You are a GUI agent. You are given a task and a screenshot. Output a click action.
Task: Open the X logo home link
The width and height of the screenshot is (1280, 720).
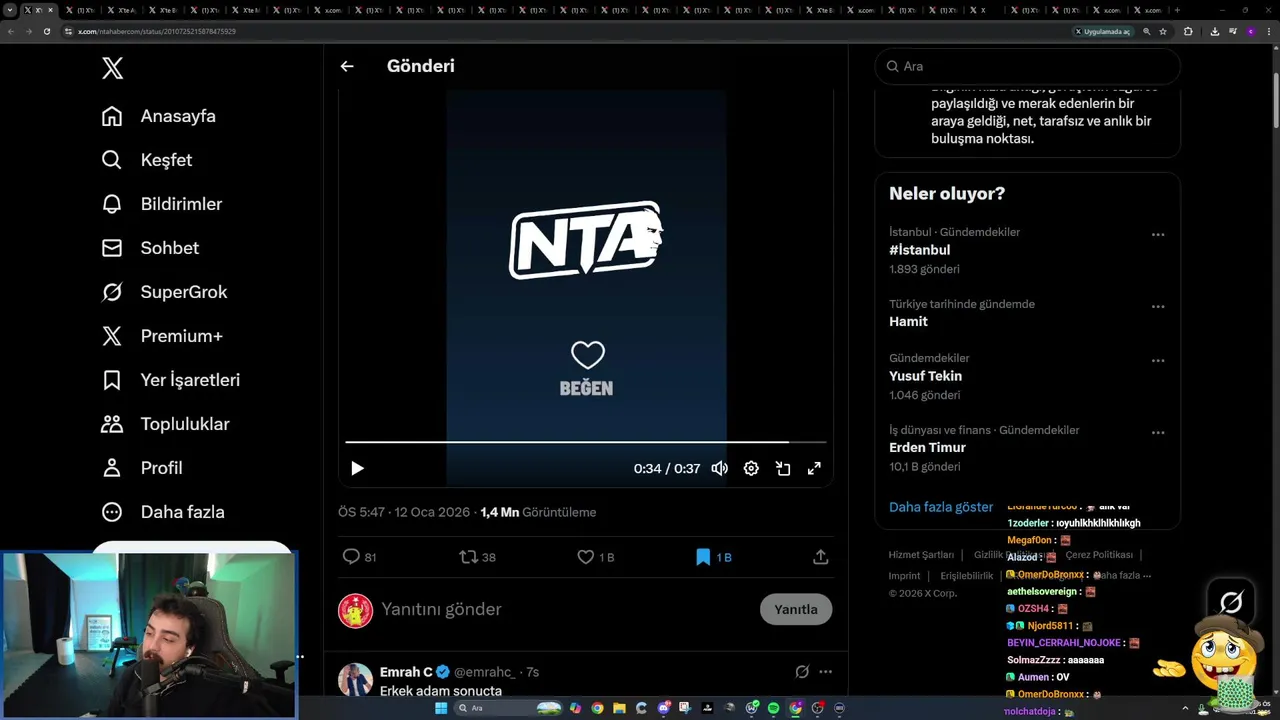113,68
